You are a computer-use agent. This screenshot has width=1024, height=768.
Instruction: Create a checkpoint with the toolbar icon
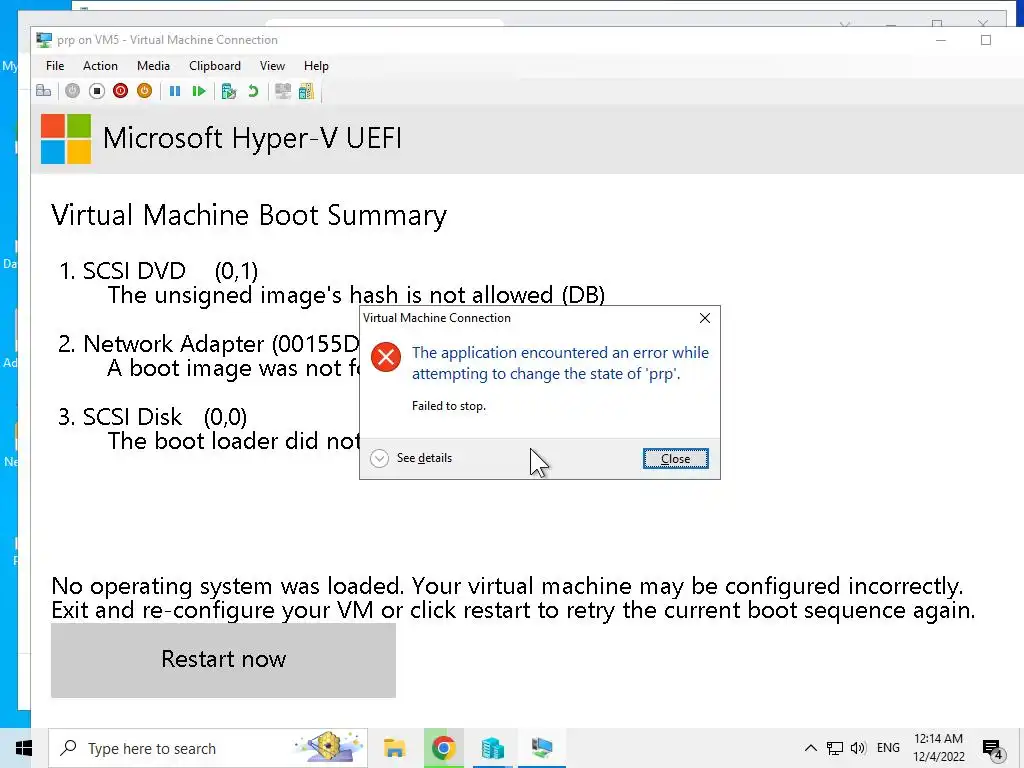tap(229, 91)
